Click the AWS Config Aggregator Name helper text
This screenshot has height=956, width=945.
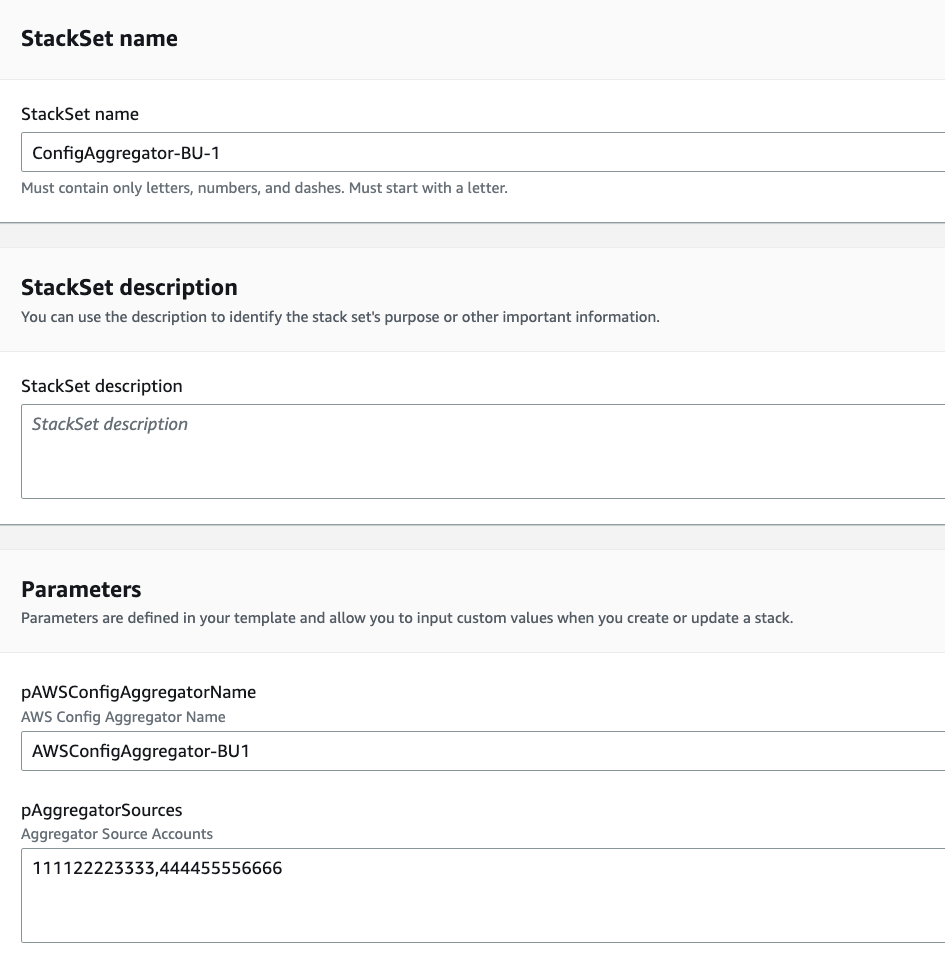[x=123, y=717]
